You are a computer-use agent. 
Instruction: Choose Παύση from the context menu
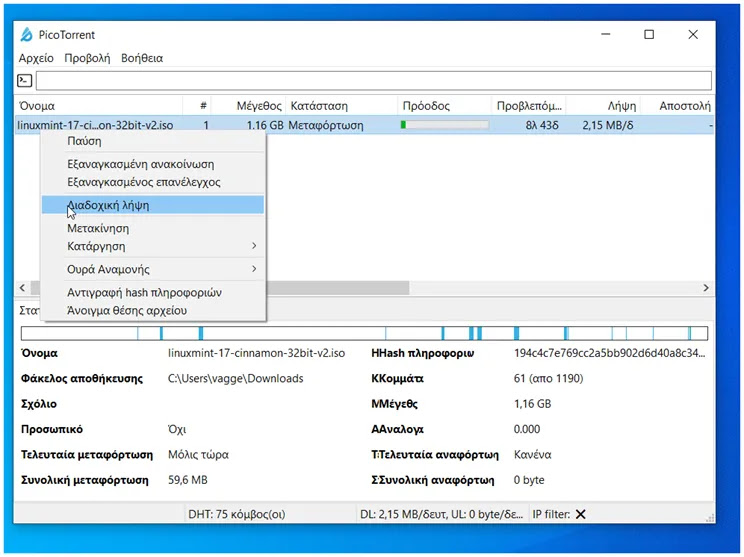coord(153,141)
